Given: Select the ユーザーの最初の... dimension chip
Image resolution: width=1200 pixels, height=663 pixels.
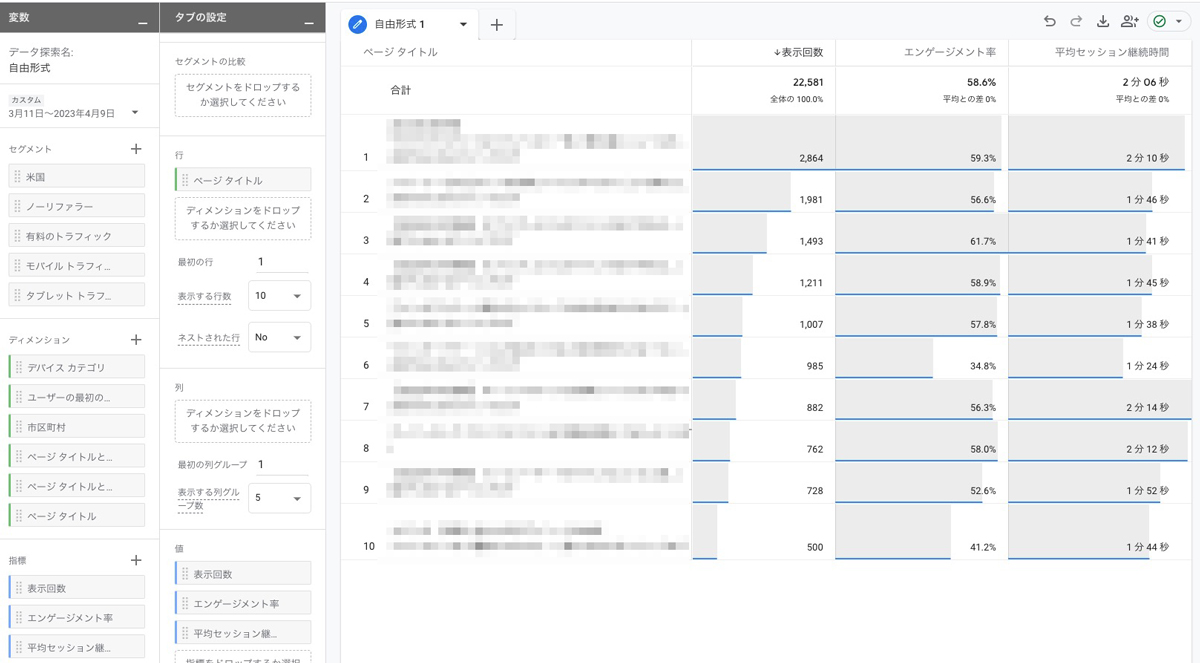Looking at the screenshot, I should click(x=77, y=397).
